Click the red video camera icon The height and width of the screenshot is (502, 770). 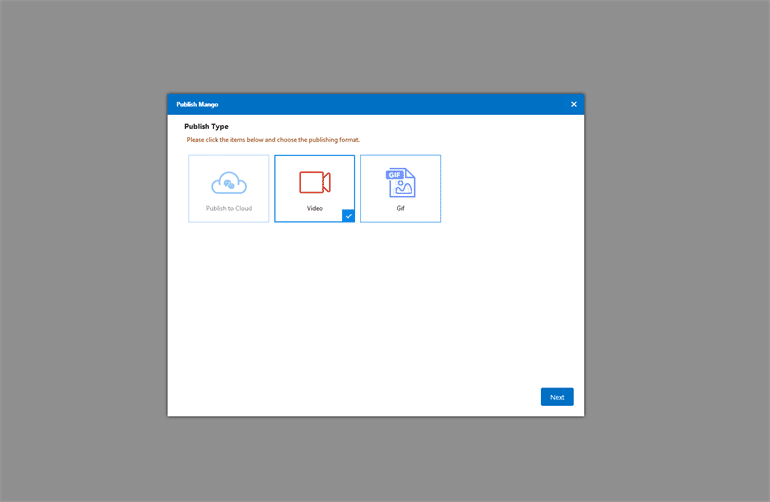314,182
